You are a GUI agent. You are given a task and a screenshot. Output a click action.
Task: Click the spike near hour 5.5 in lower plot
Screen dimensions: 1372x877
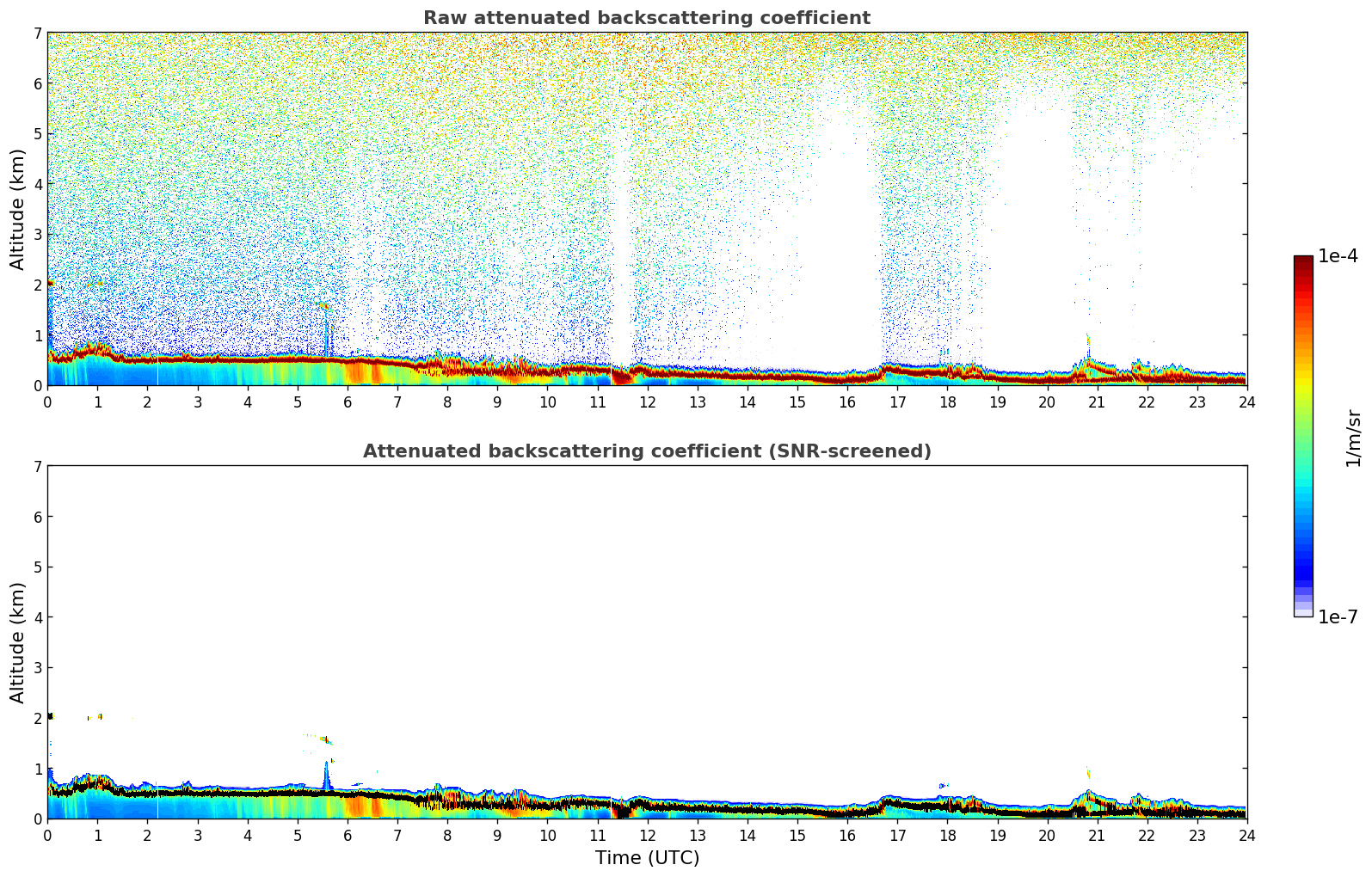[326, 776]
